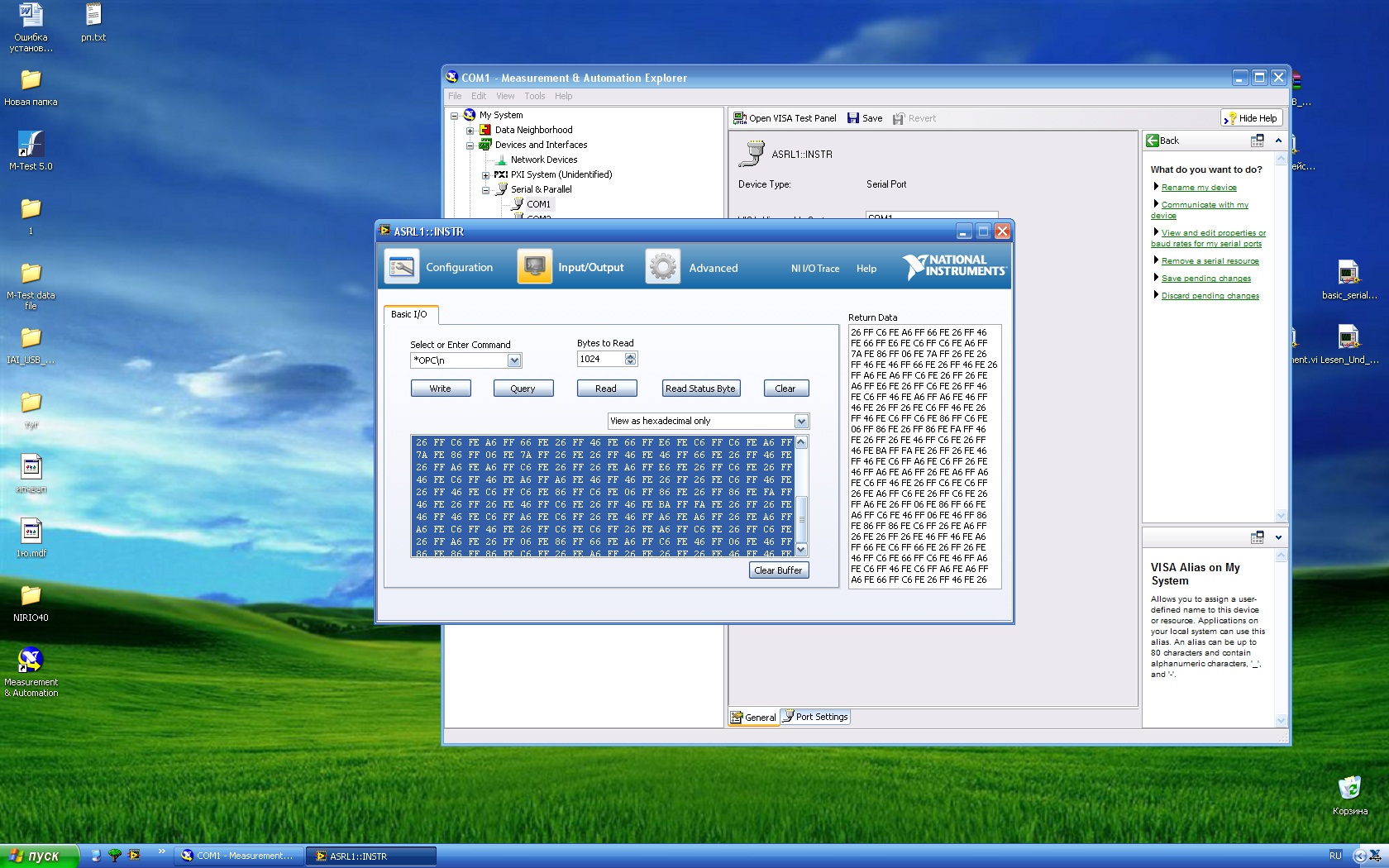Viewport: 1389px width, 868px height.
Task: Click the Rename my device link
Action: click(1199, 188)
